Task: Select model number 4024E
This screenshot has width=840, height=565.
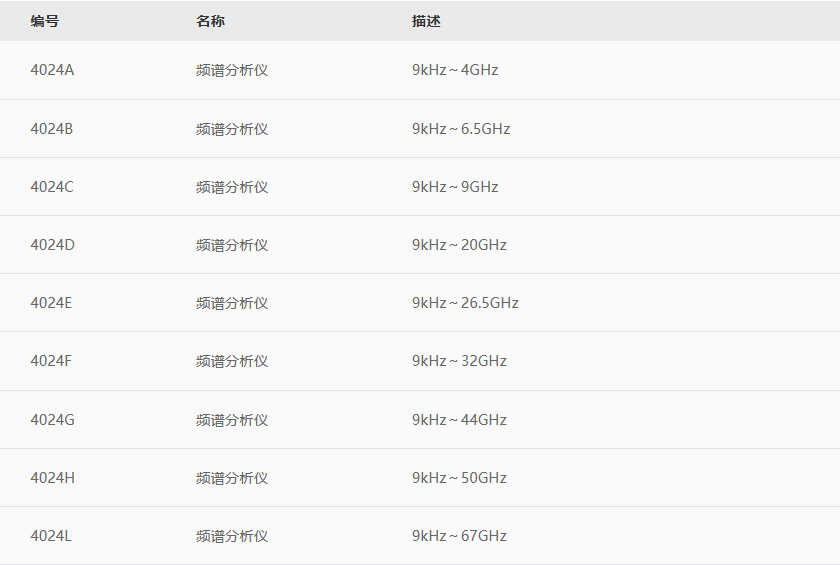Action: click(x=52, y=303)
